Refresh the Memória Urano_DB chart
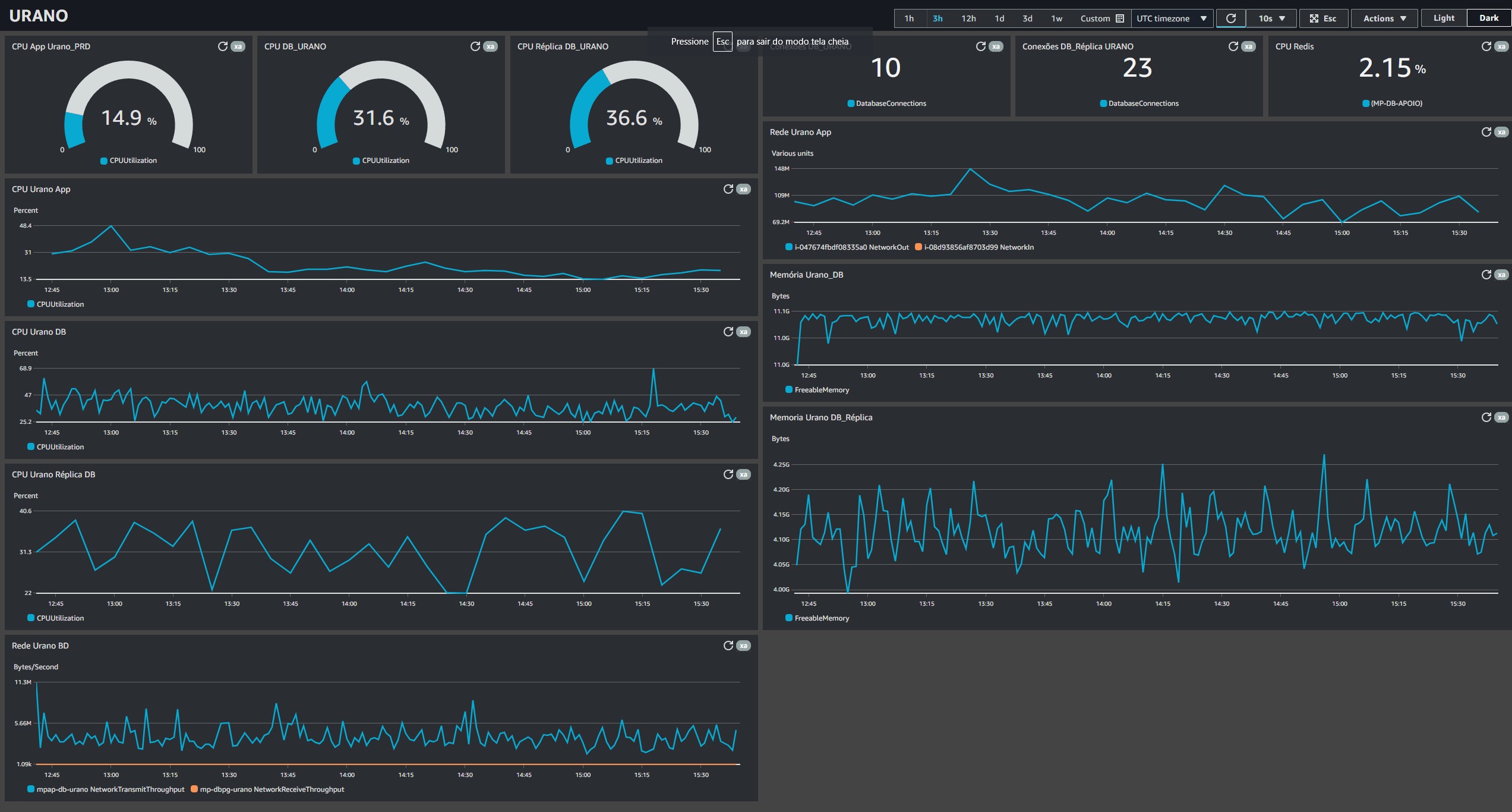Screen dimensions: 1512x812 1486,275
